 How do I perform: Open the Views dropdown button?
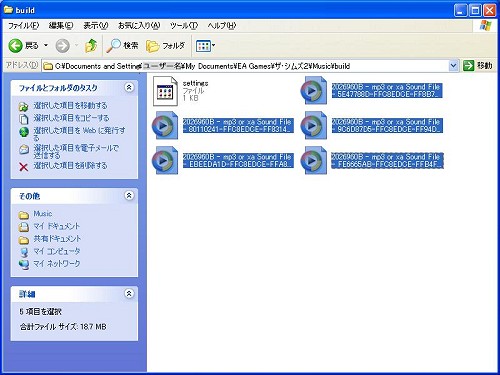coord(205,46)
